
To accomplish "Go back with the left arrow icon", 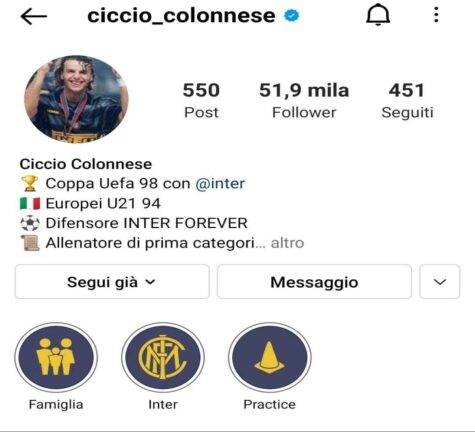I will [34, 16].
